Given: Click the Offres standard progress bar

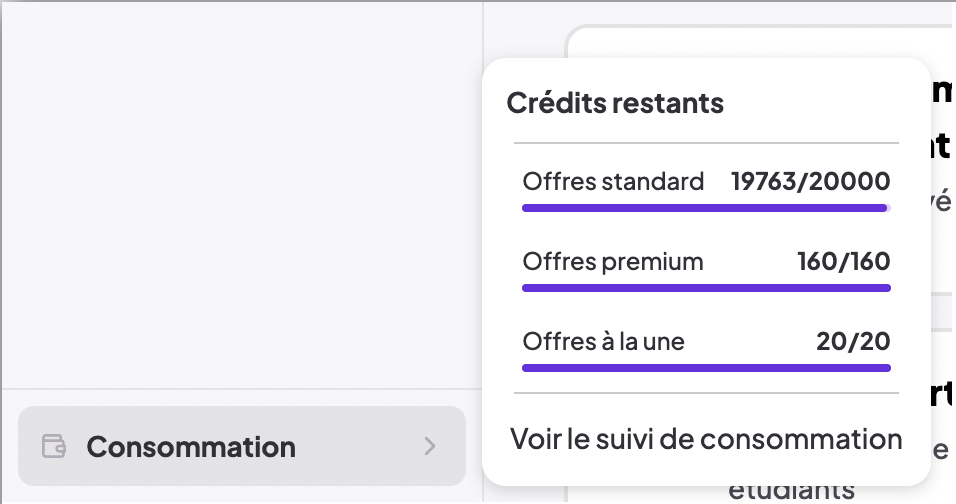Looking at the screenshot, I should pyautogui.click(x=704, y=208).
